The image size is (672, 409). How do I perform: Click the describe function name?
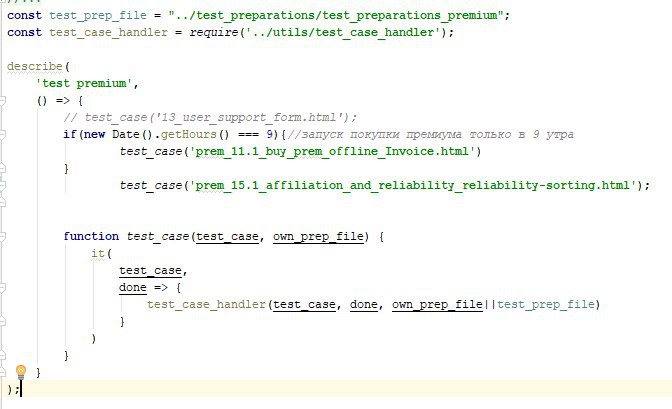[x=35, y=66]
